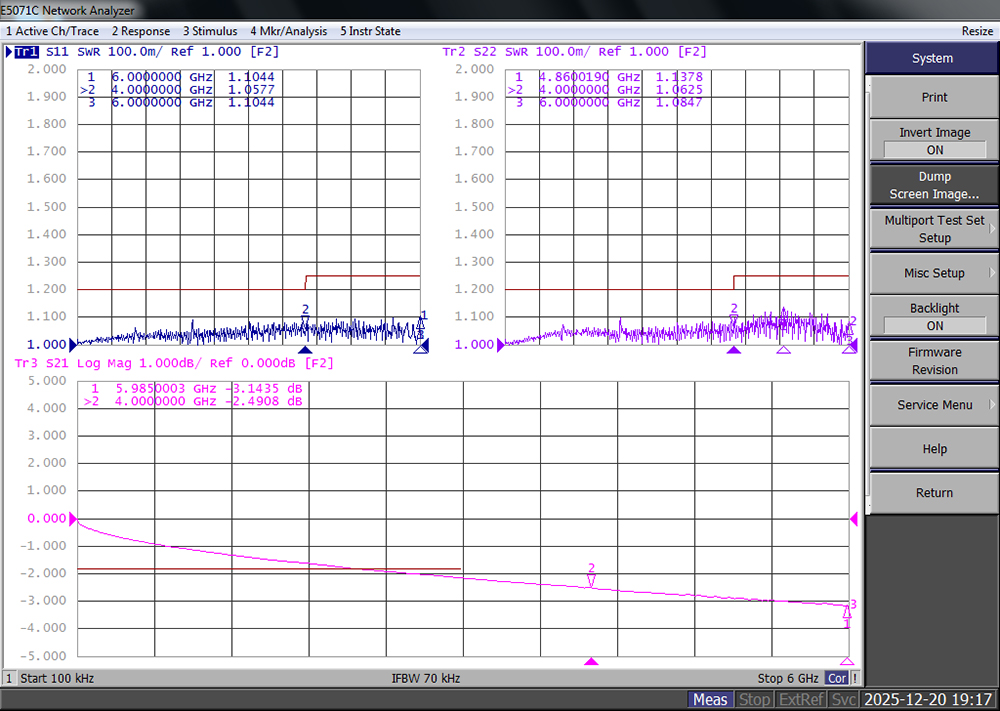Open the Response menu

point(141,31)
